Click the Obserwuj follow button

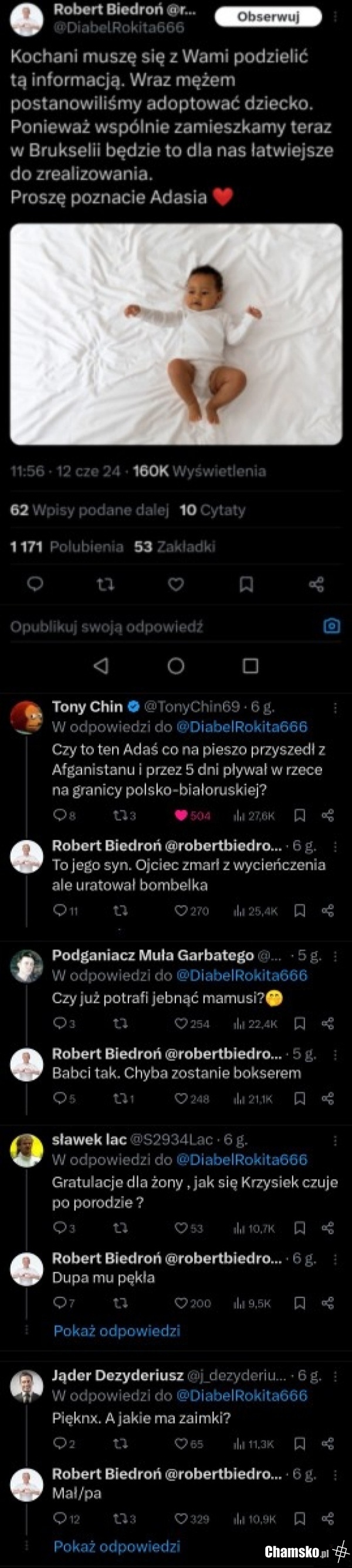[268, 17]
